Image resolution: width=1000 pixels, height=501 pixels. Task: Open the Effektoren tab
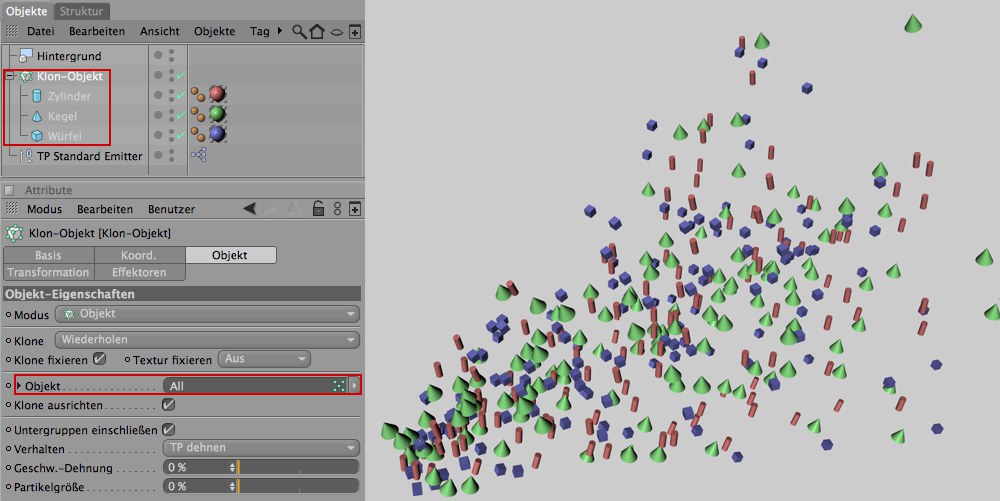tap(139, 272)
